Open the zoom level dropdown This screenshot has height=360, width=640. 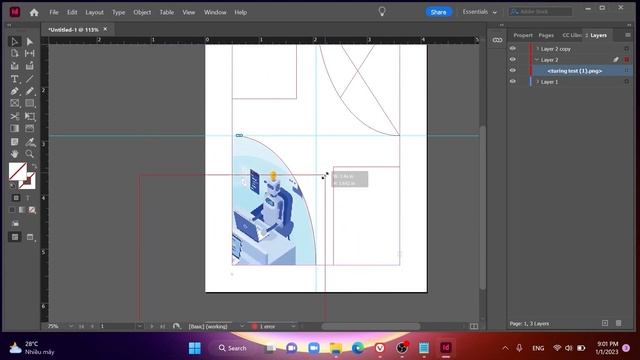pyautogui.click(x=71, y=326)
